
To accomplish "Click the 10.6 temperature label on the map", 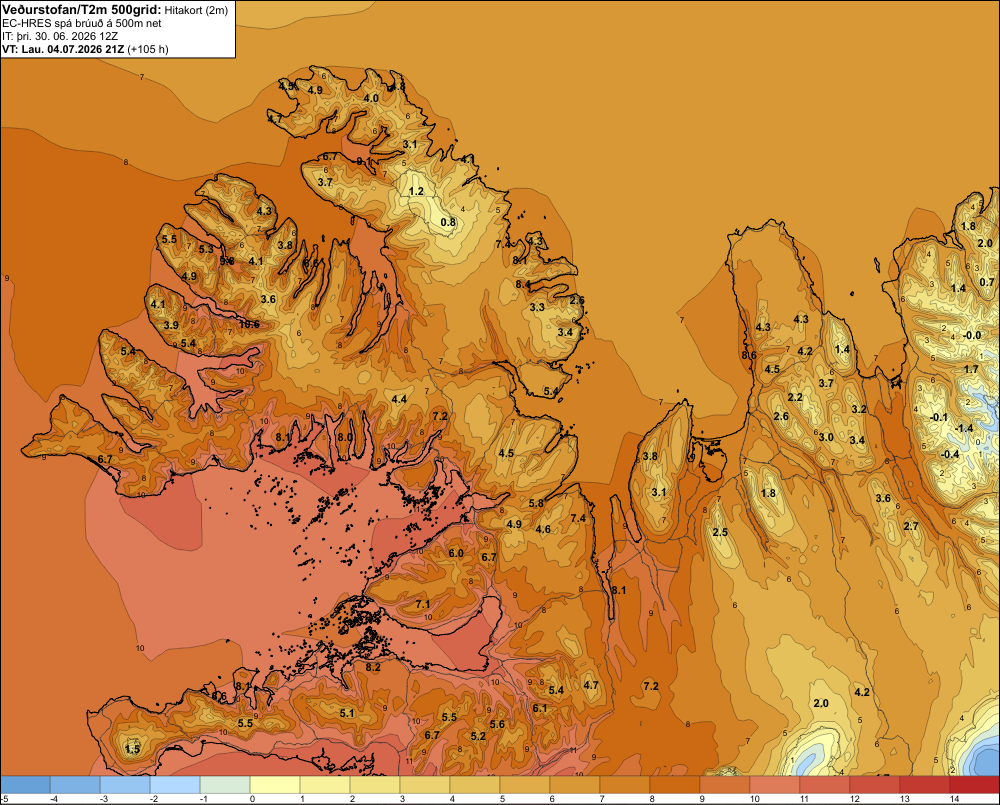I will click(x=249, y=324).
